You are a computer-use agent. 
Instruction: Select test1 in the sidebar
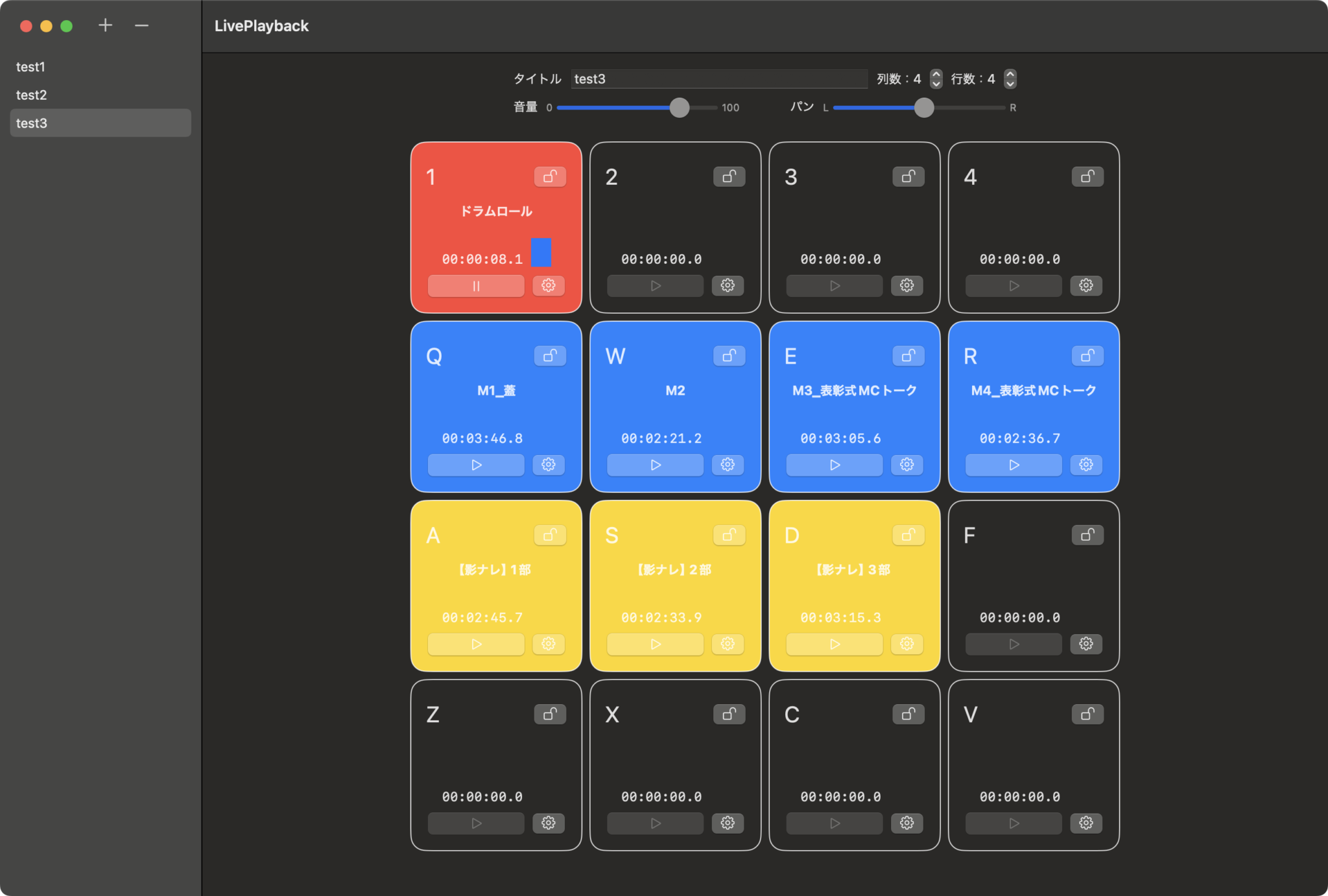click(31, 67)
